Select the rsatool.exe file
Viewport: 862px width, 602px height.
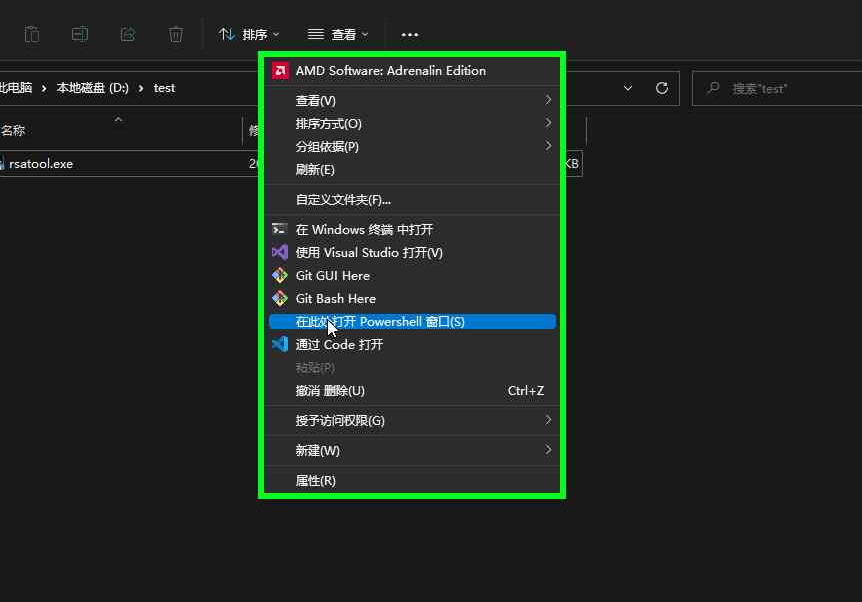pyautogui.click(x=41, y=164)
